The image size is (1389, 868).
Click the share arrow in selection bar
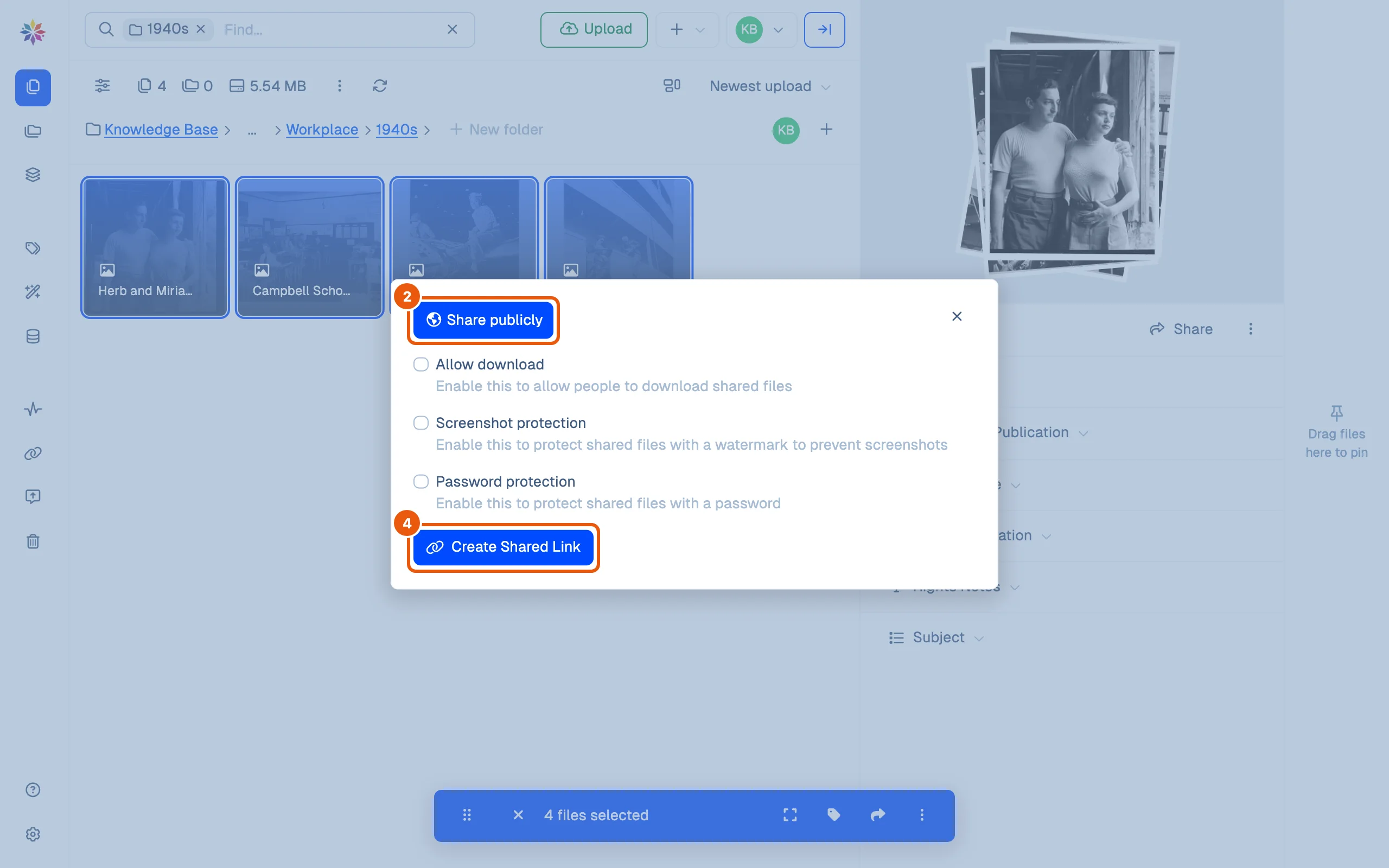(x=877, y=815)
